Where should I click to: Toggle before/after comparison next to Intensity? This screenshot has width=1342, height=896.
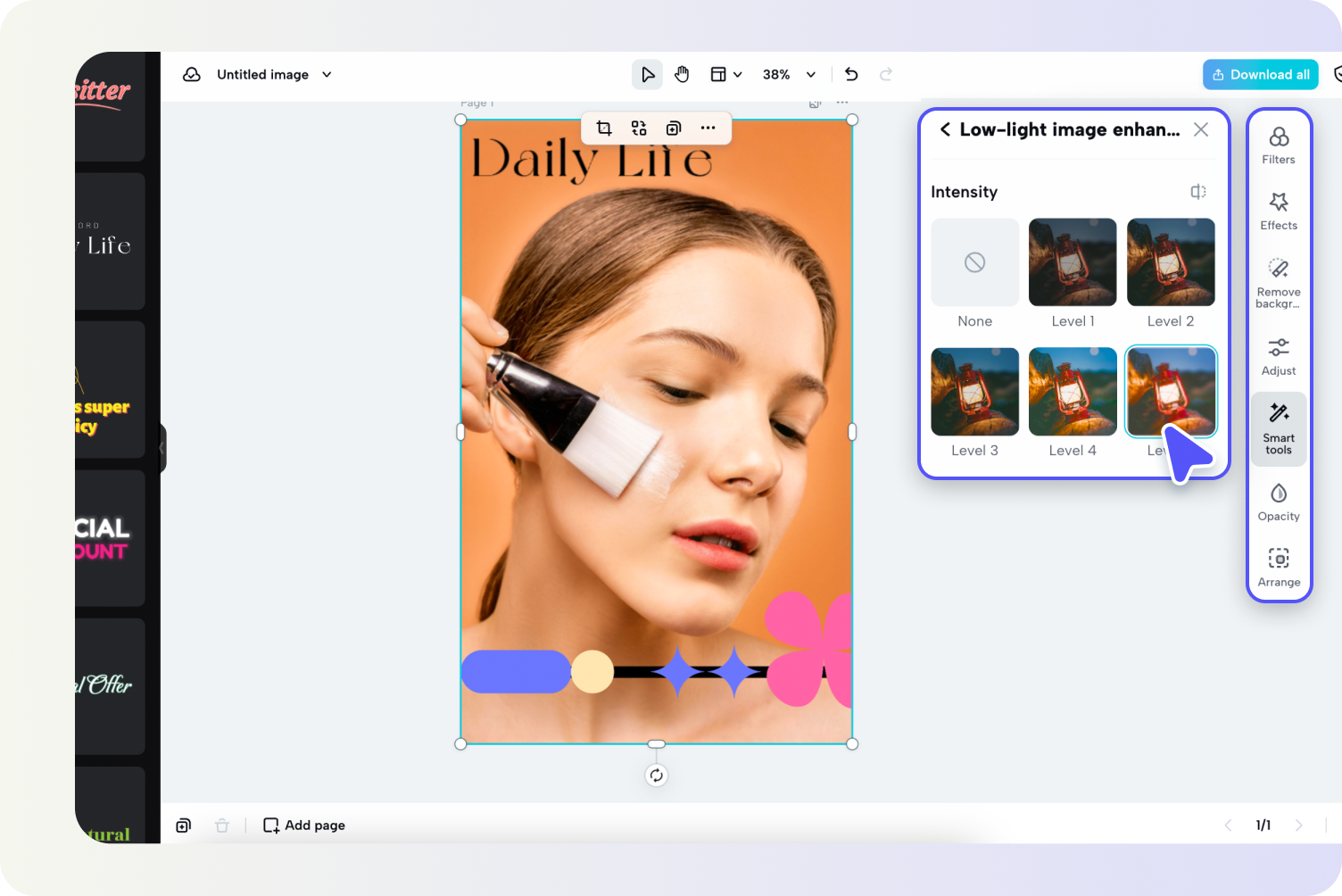point(1197,191)
